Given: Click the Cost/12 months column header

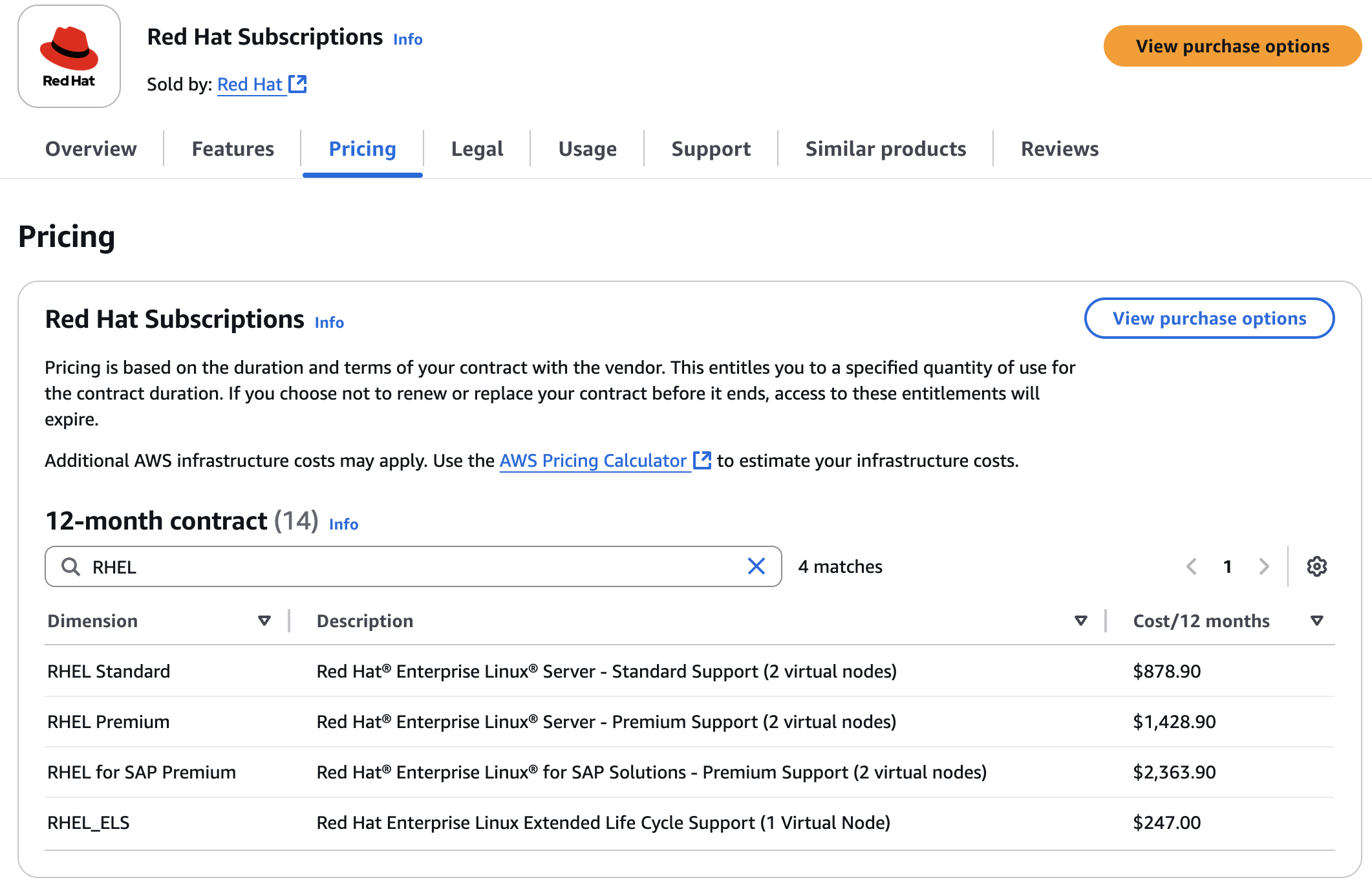Looking at the screenshot, I should pos(1201,621).
